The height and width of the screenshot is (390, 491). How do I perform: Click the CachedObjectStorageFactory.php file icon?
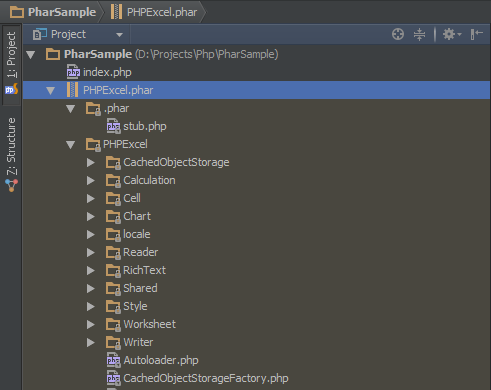pyautogui.click(x=113, y=378)
